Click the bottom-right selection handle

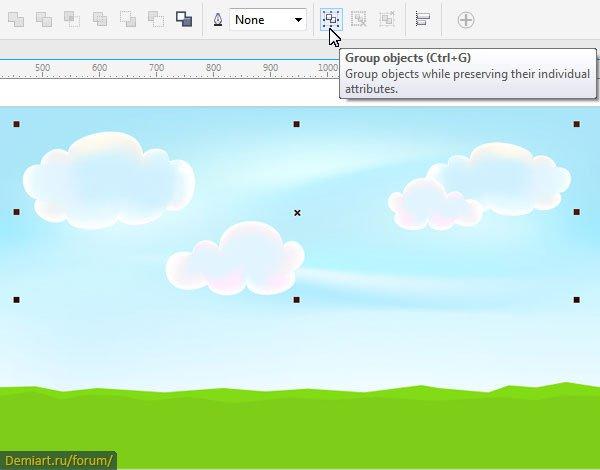coord(577,300)
